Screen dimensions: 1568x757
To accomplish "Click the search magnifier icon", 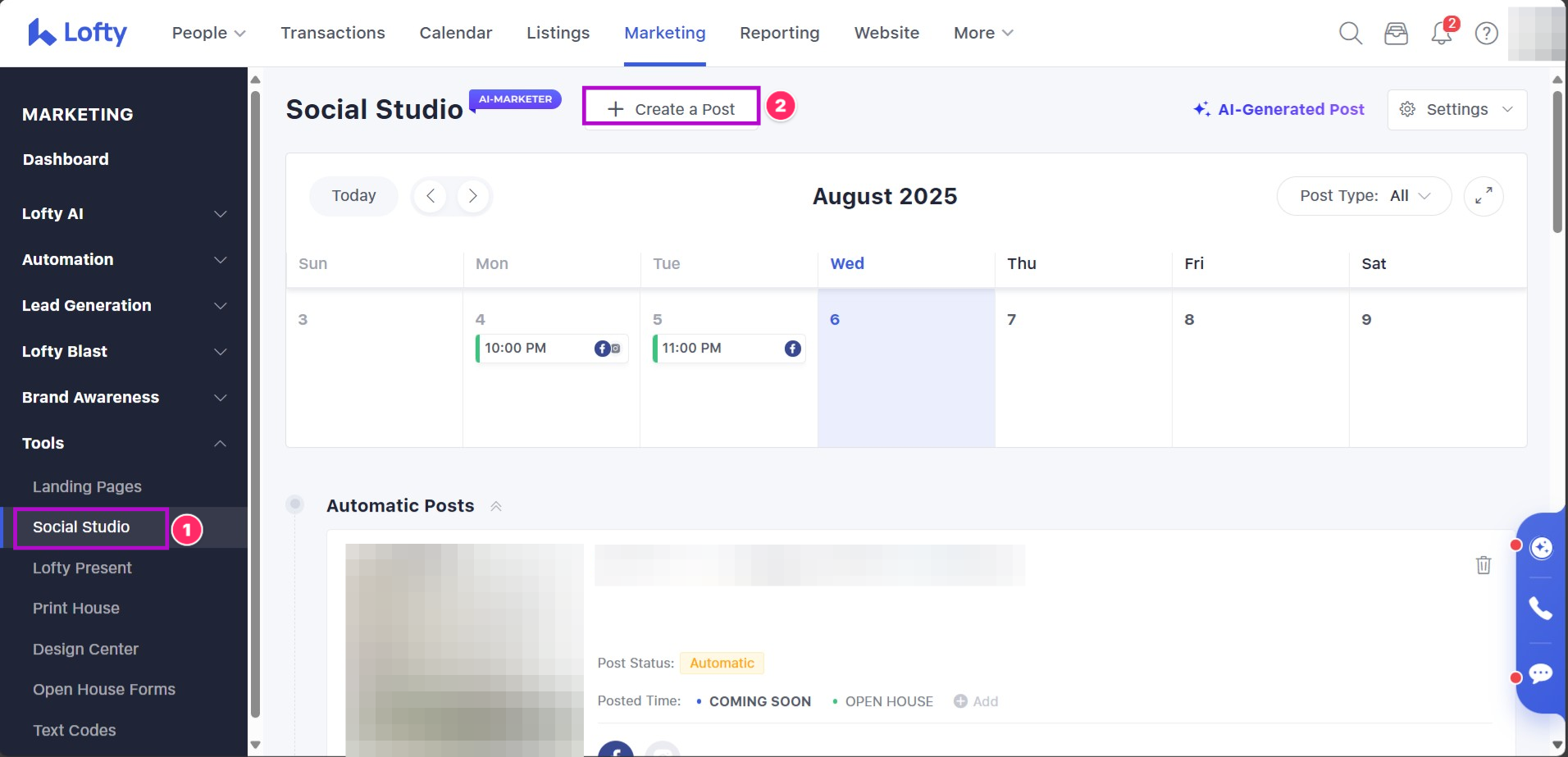I will point(1350,33).
